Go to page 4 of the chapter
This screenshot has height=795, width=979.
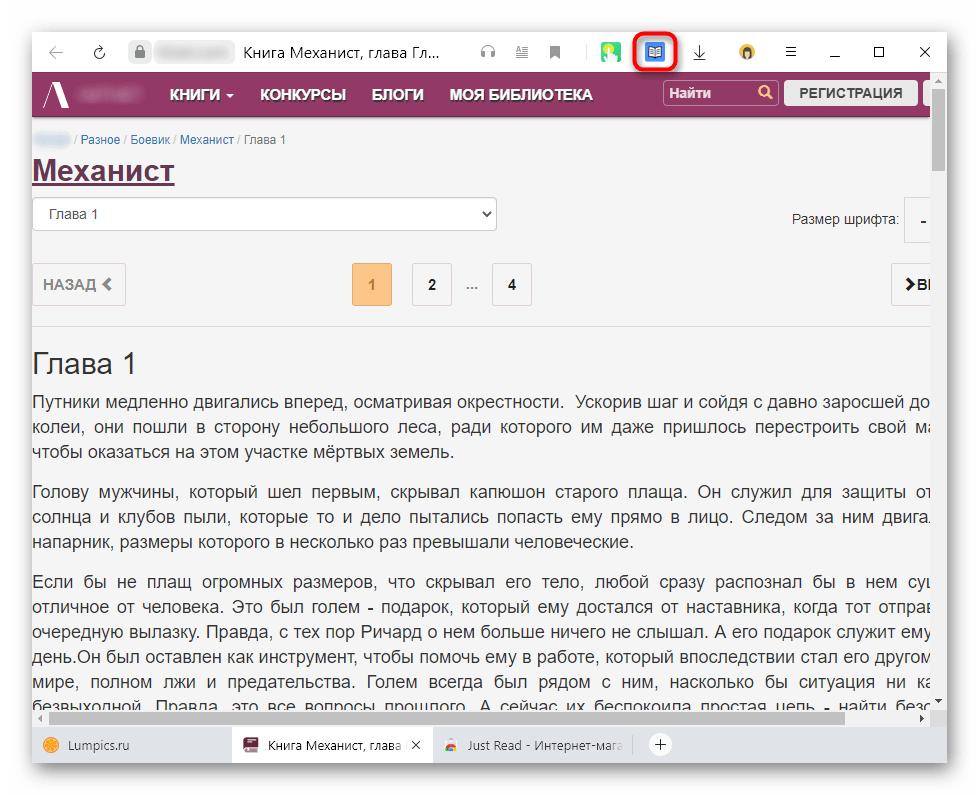[x=512, y=285]
